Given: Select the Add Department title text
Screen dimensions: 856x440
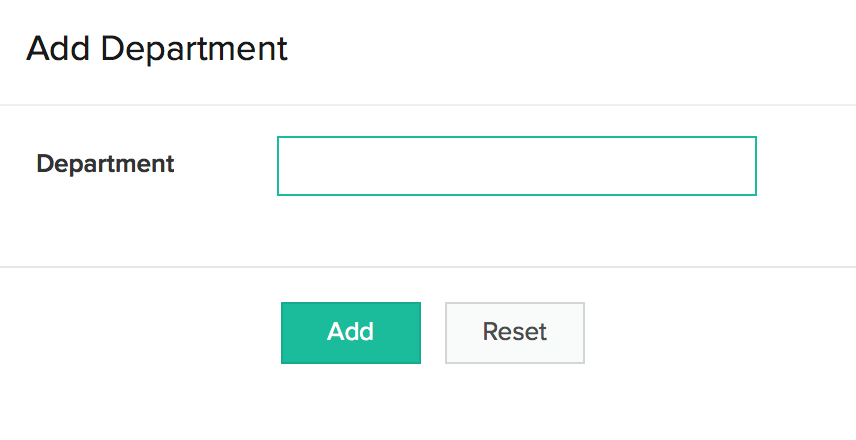Looking at the screenshot, I should pyautogui.click(x=157, y=49).
